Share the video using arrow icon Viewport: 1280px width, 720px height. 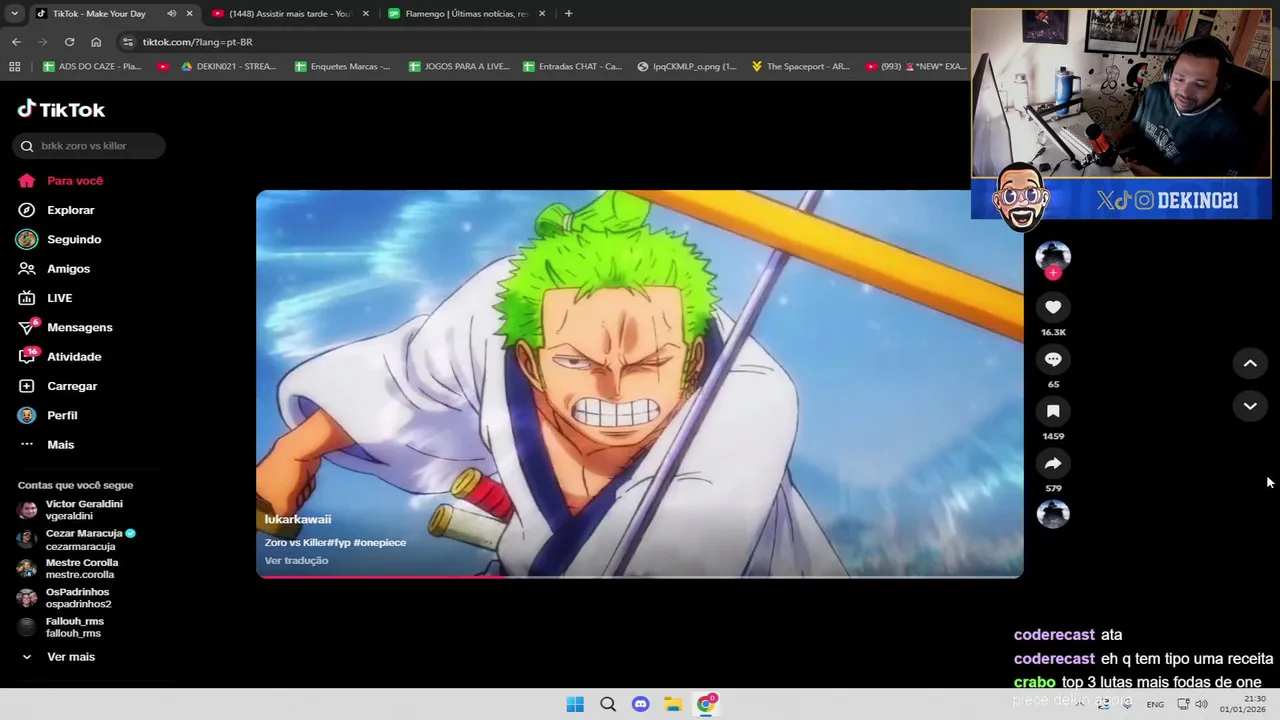[x=1053, y=463]
